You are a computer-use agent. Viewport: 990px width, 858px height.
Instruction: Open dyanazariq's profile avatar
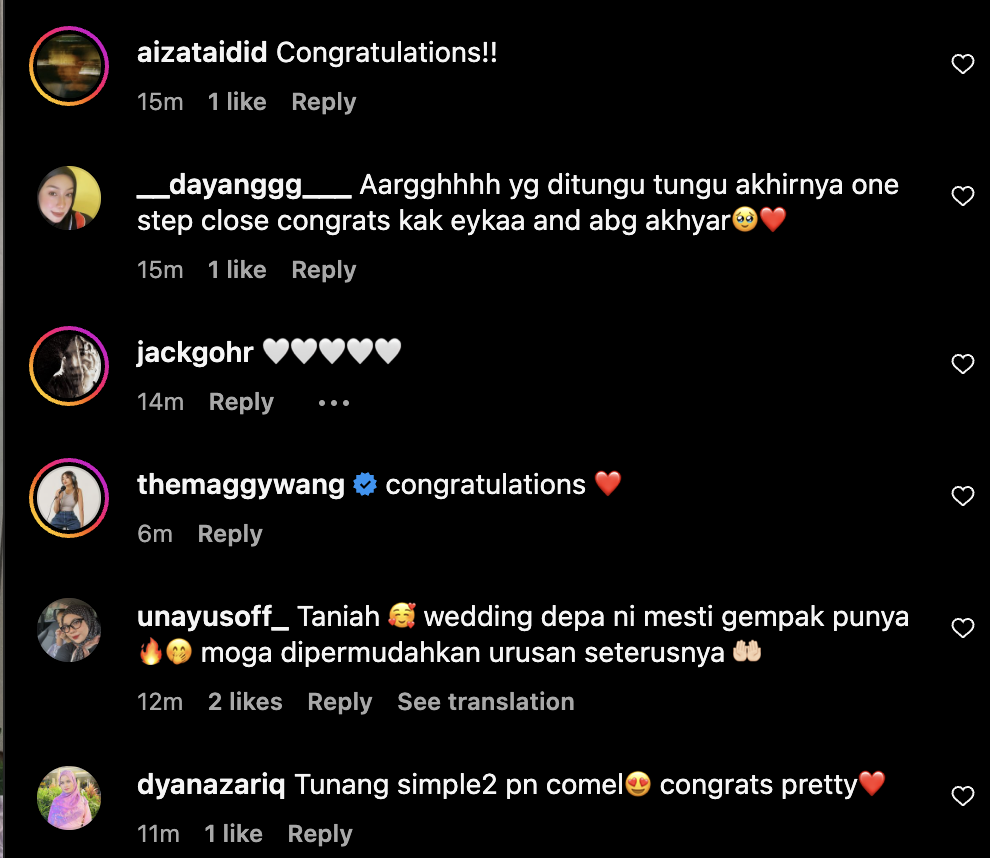pyautogui.click(x=69, y=797)
